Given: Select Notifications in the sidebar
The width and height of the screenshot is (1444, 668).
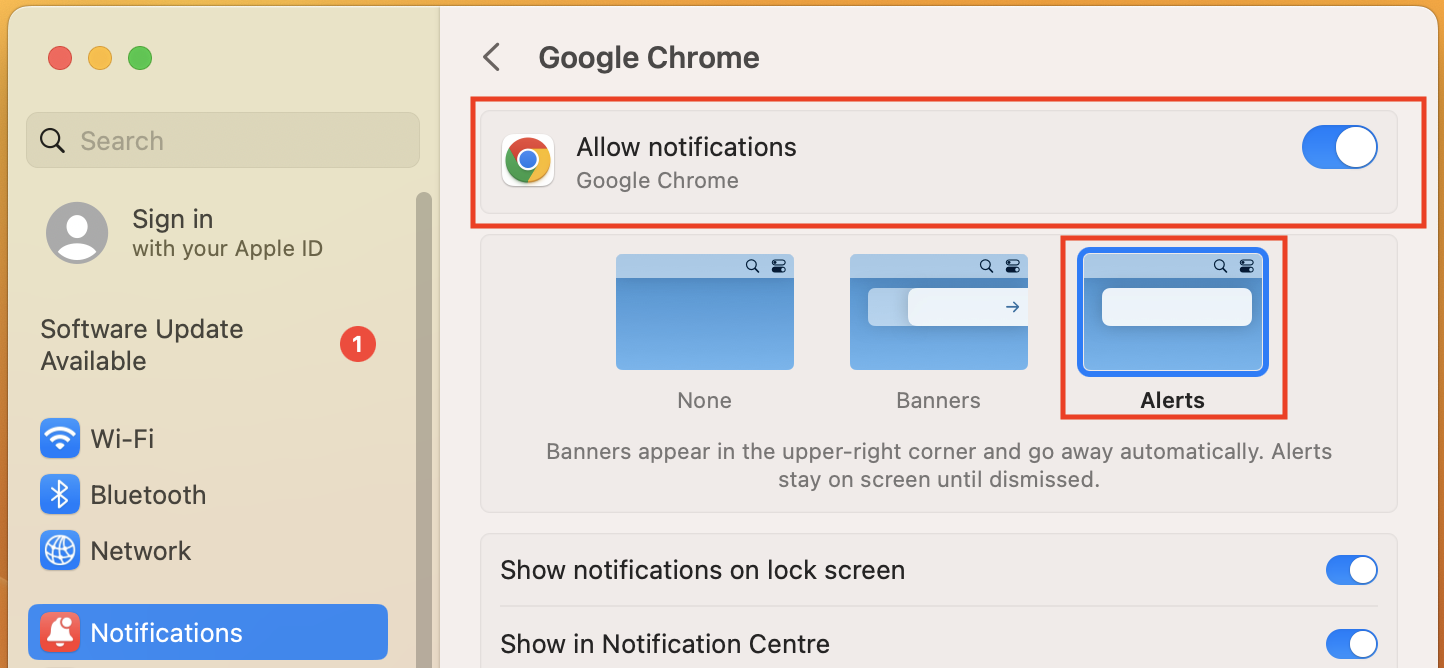Looking at the screenshot, I should coord(208,632).
